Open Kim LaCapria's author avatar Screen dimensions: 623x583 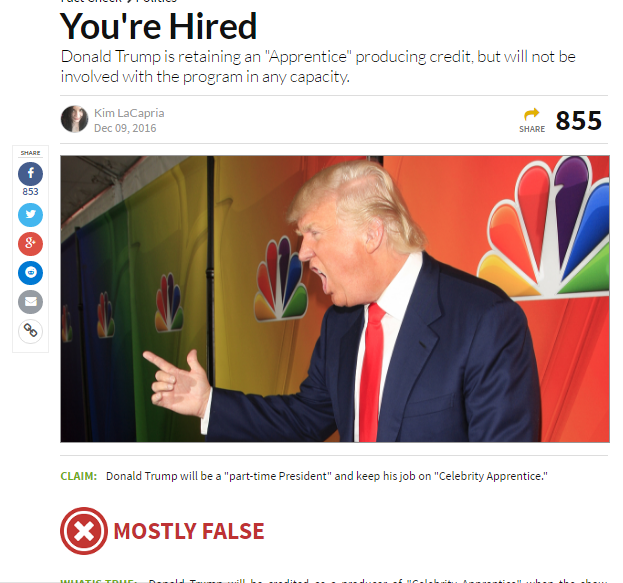[x=74, y=119]
